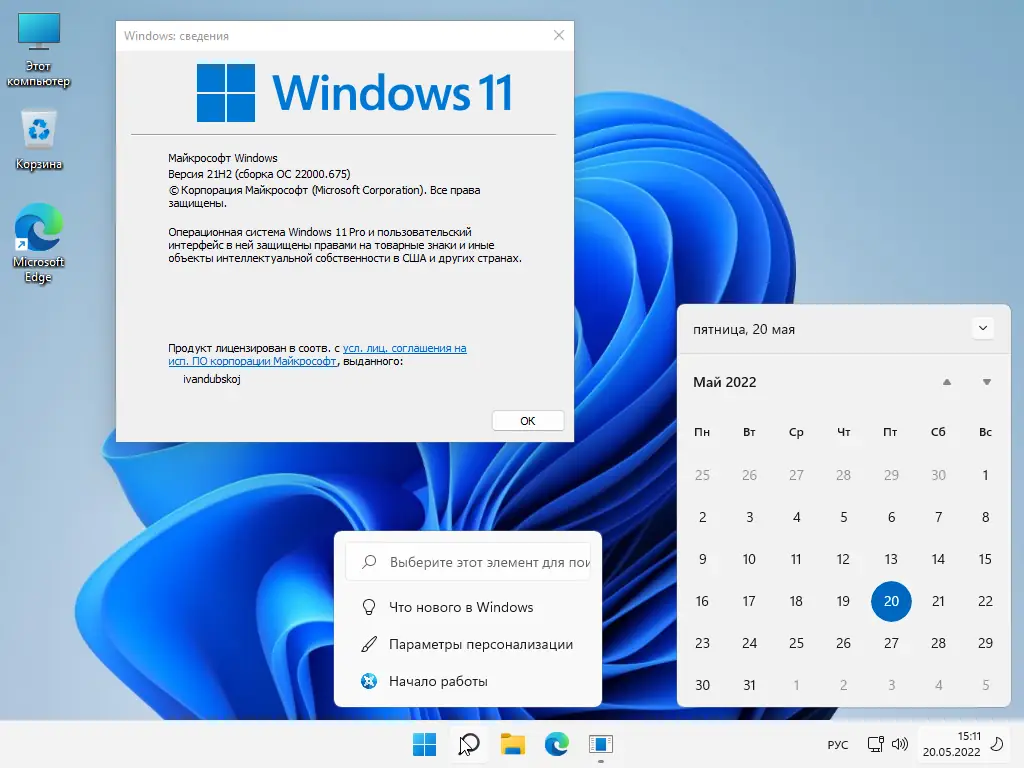Click date 11 in the calendar
The image size is (1024, 768).
coord(796,559)
